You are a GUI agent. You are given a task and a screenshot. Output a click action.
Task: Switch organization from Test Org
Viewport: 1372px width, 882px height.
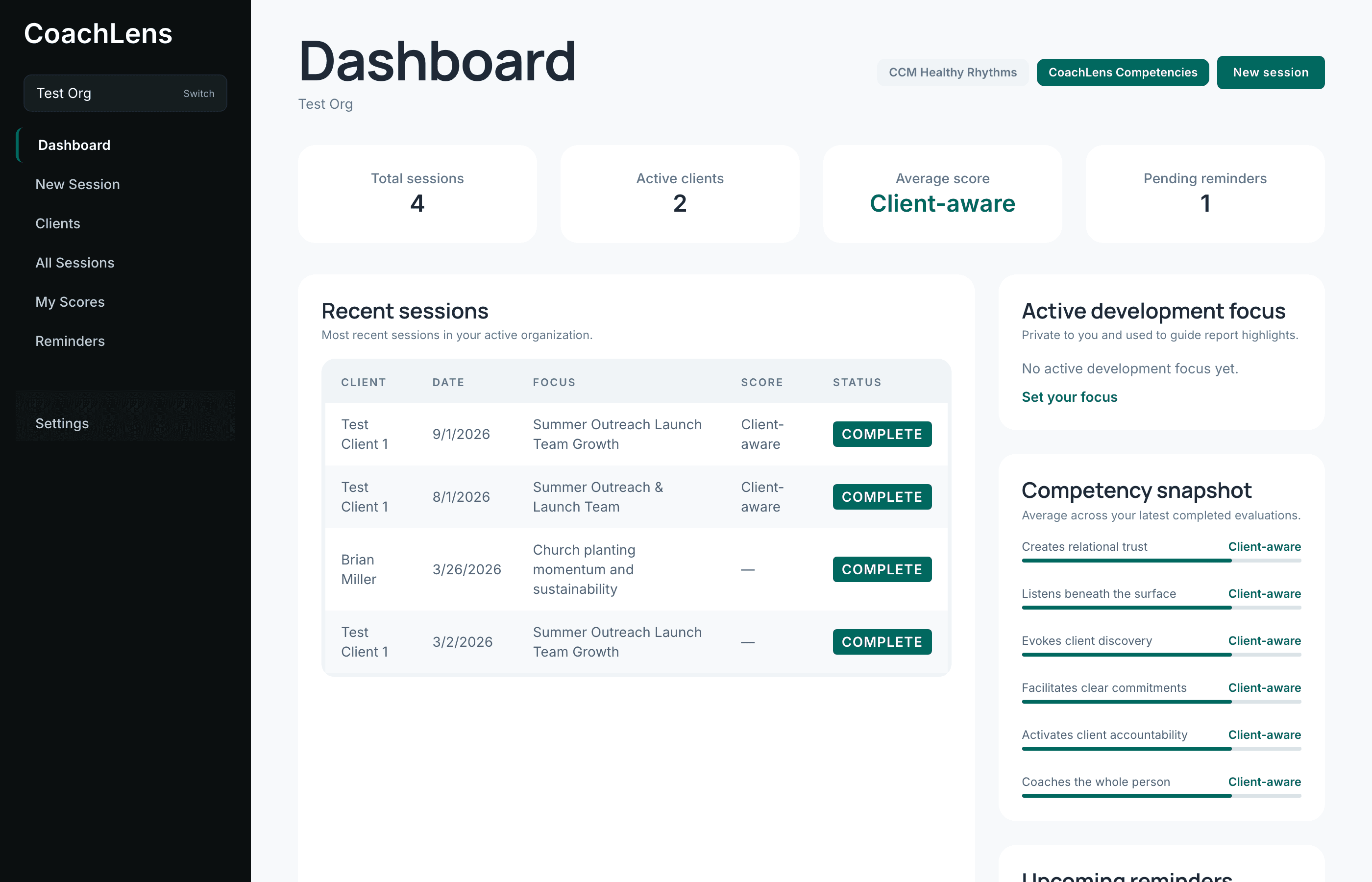tap(199, 94)
